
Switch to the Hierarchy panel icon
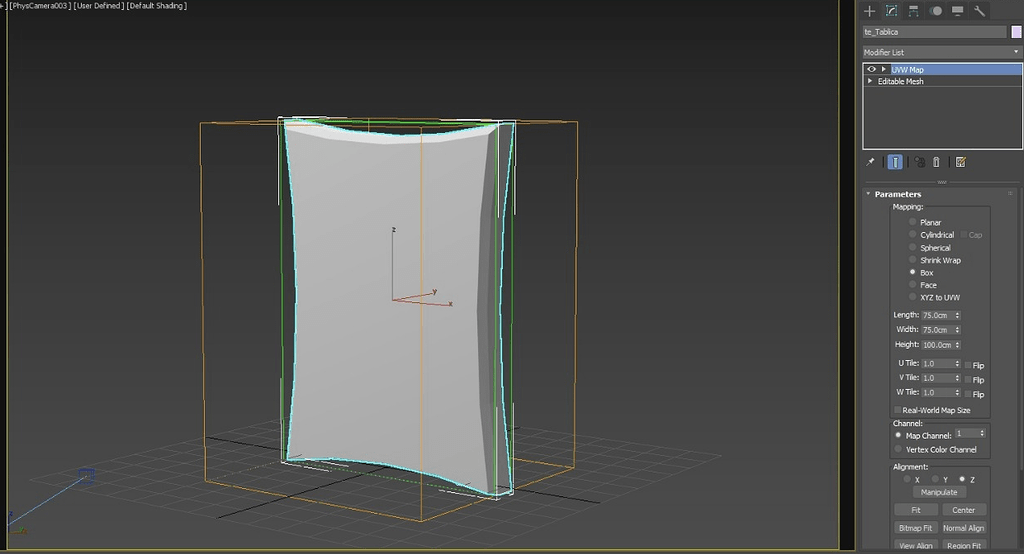914,11
